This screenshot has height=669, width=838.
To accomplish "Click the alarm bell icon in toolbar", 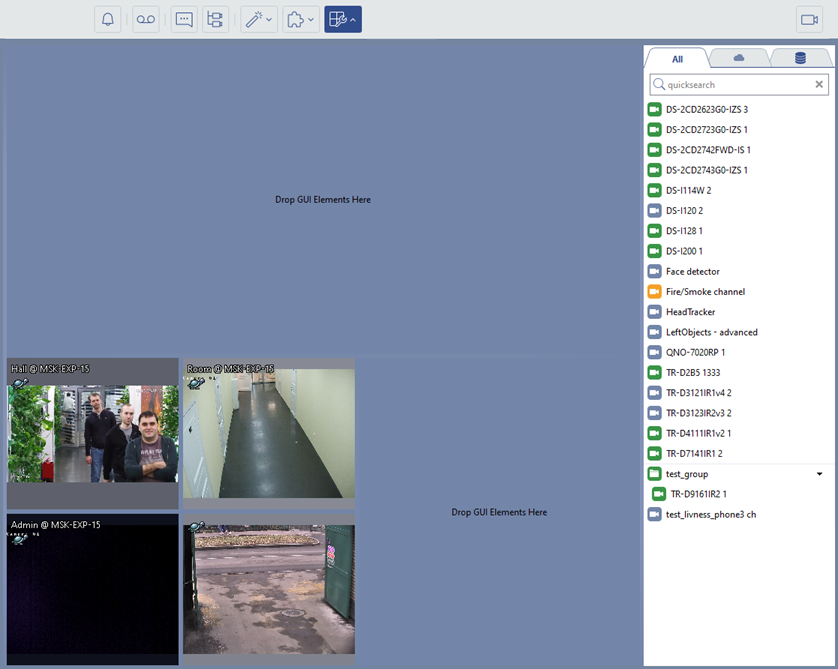I will point(108,19).
